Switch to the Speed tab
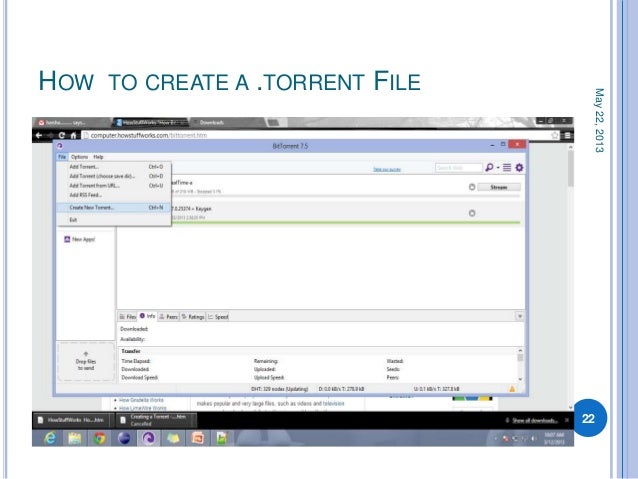The image size is (638, 479). pos(218,317)
